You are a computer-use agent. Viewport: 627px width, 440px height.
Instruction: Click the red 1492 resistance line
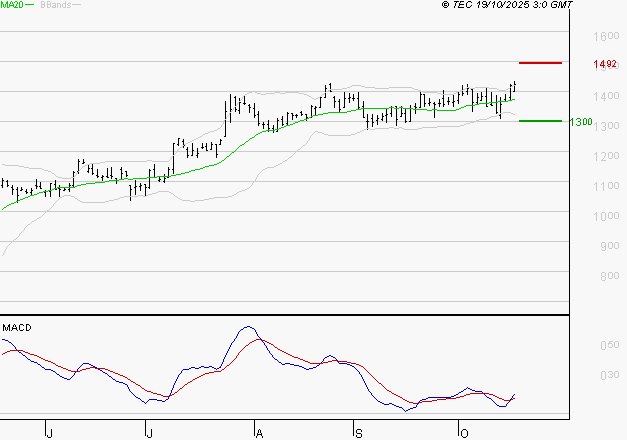[540, 63]
